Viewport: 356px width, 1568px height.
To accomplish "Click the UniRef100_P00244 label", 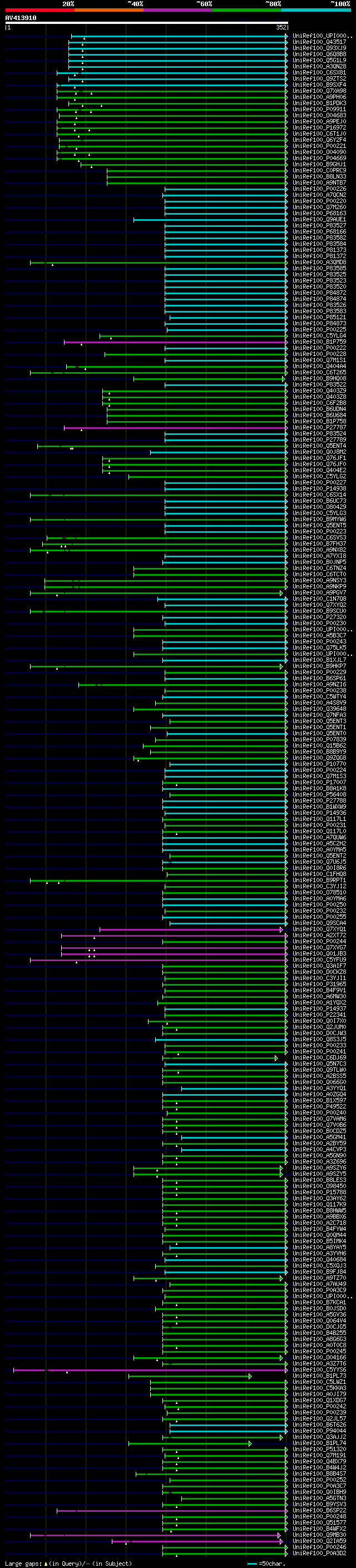I will pyautogui.click(x=319, y=942).
